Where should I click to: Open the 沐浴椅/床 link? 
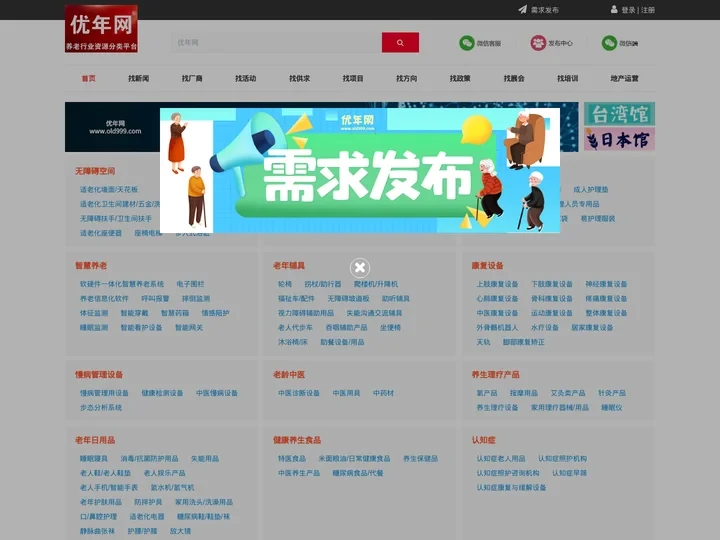[292, 342]
